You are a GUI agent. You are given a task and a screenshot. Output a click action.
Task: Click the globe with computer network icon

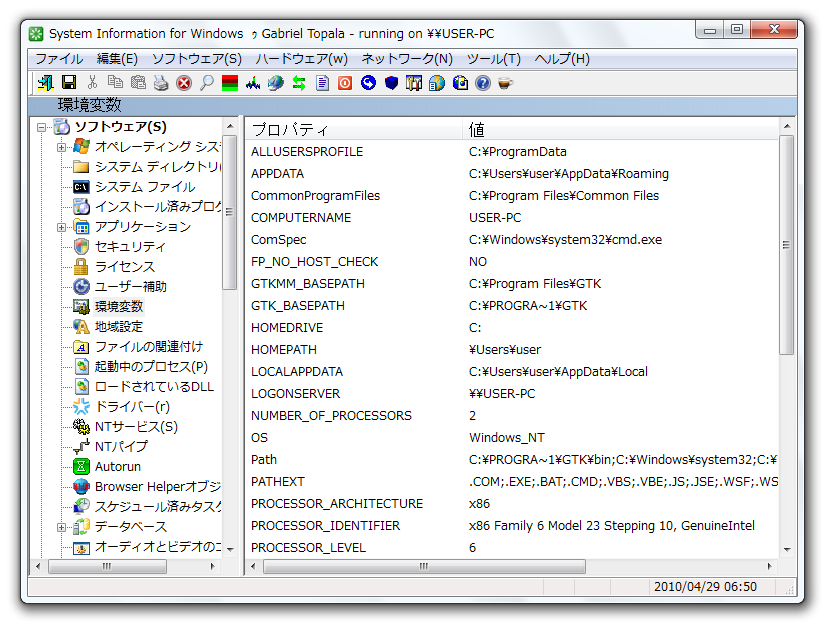[x=276, y=83]
